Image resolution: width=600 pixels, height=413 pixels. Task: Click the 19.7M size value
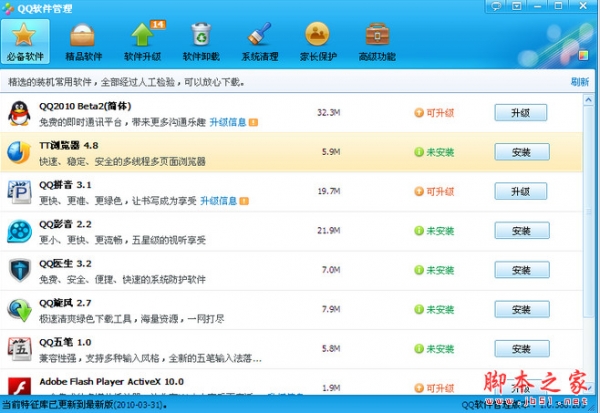point(328,191)
